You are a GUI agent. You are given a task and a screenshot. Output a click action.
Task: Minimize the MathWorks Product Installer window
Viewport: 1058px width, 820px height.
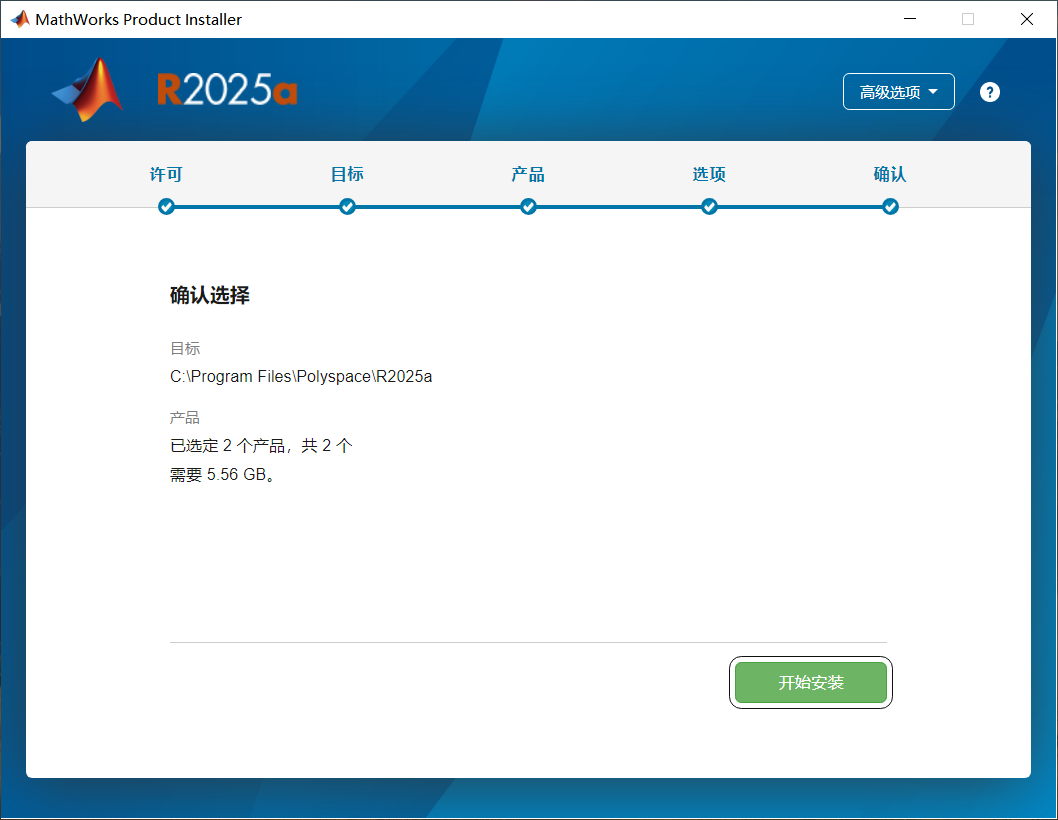[910, 19]
